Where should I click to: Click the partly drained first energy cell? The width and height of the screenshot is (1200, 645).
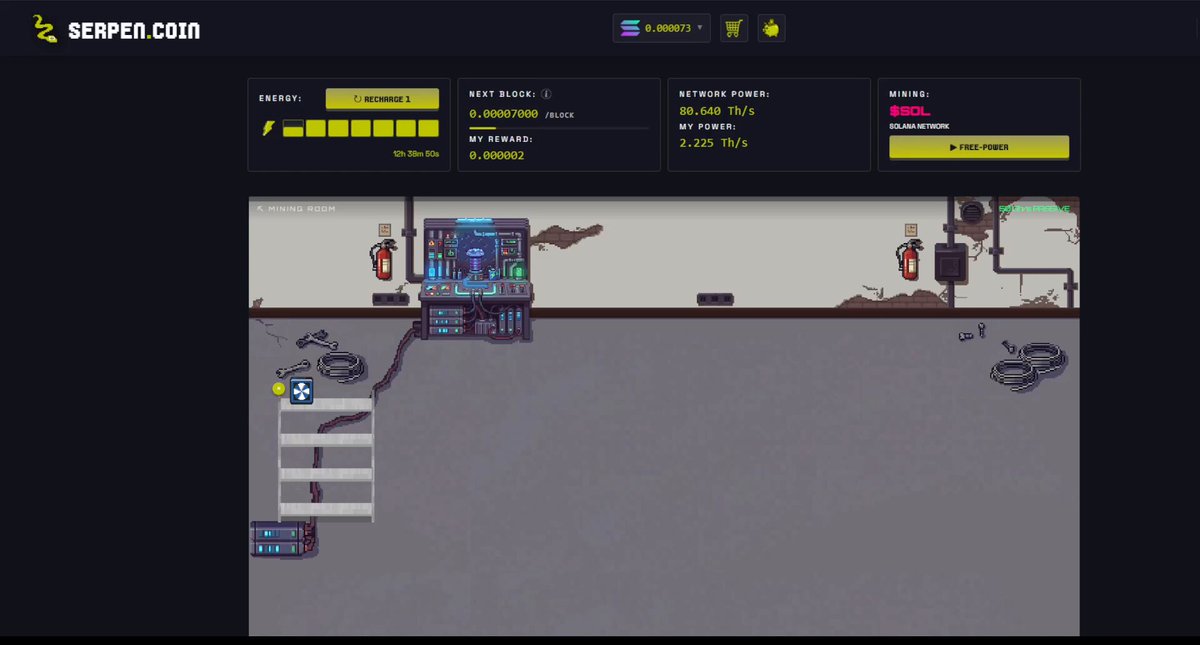(293, 128)
